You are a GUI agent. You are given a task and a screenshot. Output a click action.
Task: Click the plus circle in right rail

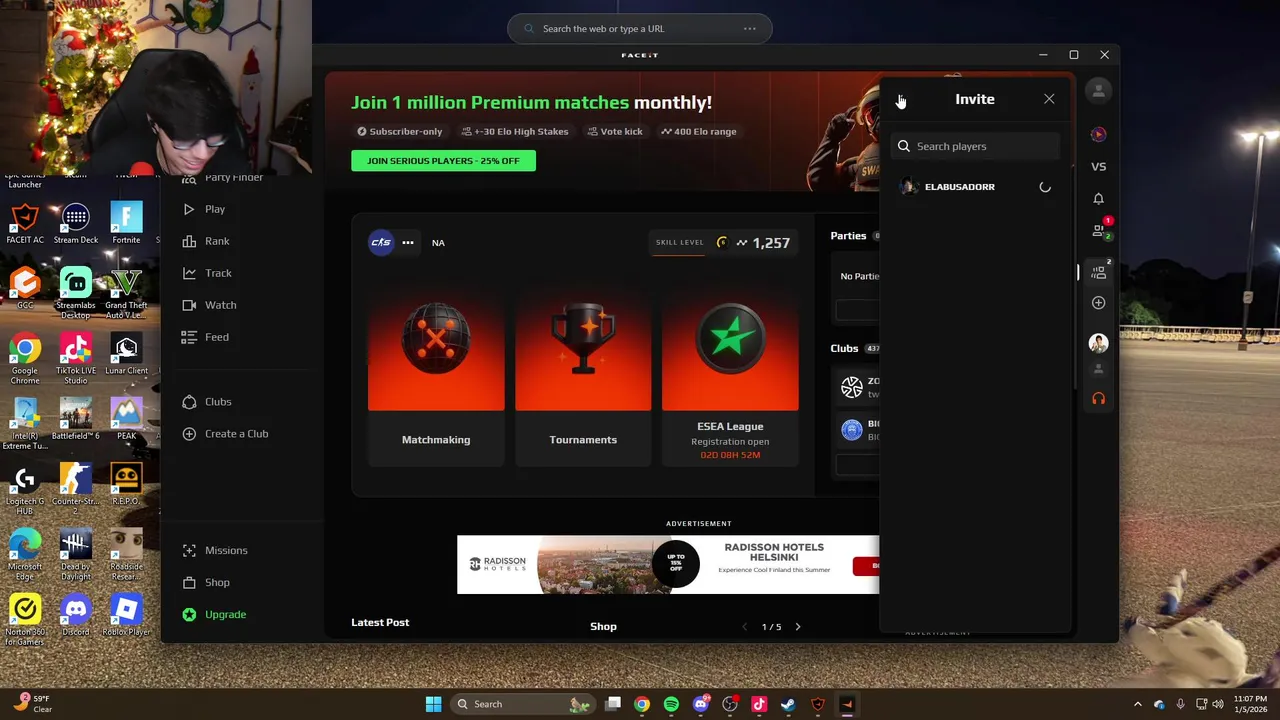(x=1098, y=303)
